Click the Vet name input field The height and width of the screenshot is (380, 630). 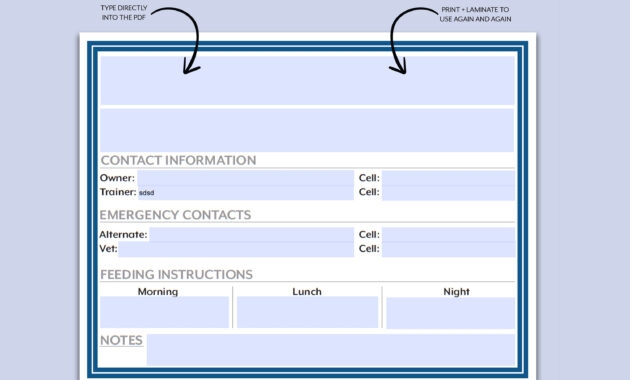[236, 249]
